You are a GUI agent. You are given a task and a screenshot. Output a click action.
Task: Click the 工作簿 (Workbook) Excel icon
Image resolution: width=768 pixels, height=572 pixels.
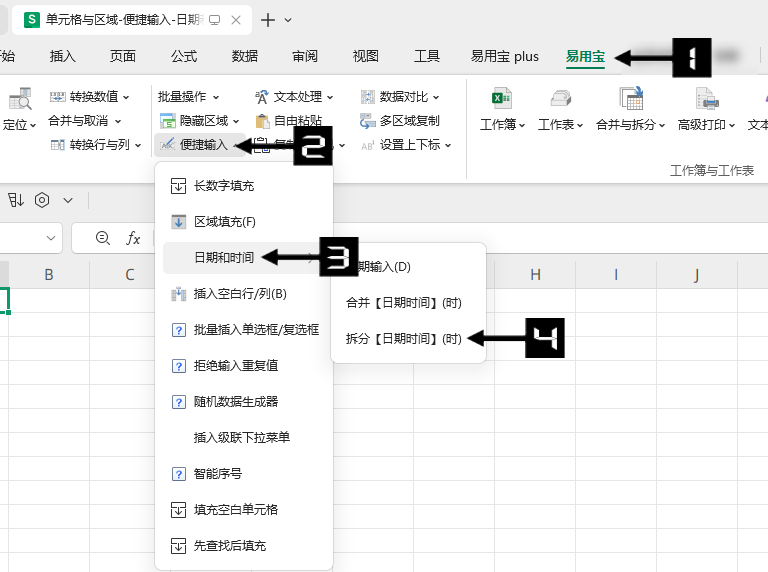point(502,98)
